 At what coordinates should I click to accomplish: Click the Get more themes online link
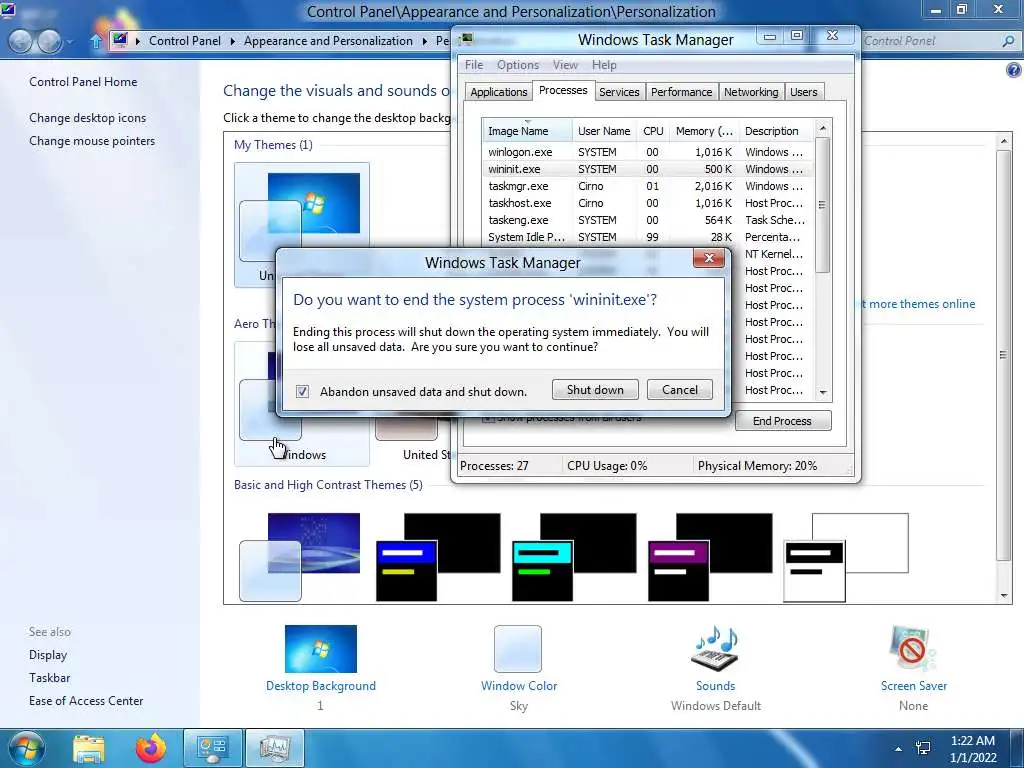click(x=918, y=304)
